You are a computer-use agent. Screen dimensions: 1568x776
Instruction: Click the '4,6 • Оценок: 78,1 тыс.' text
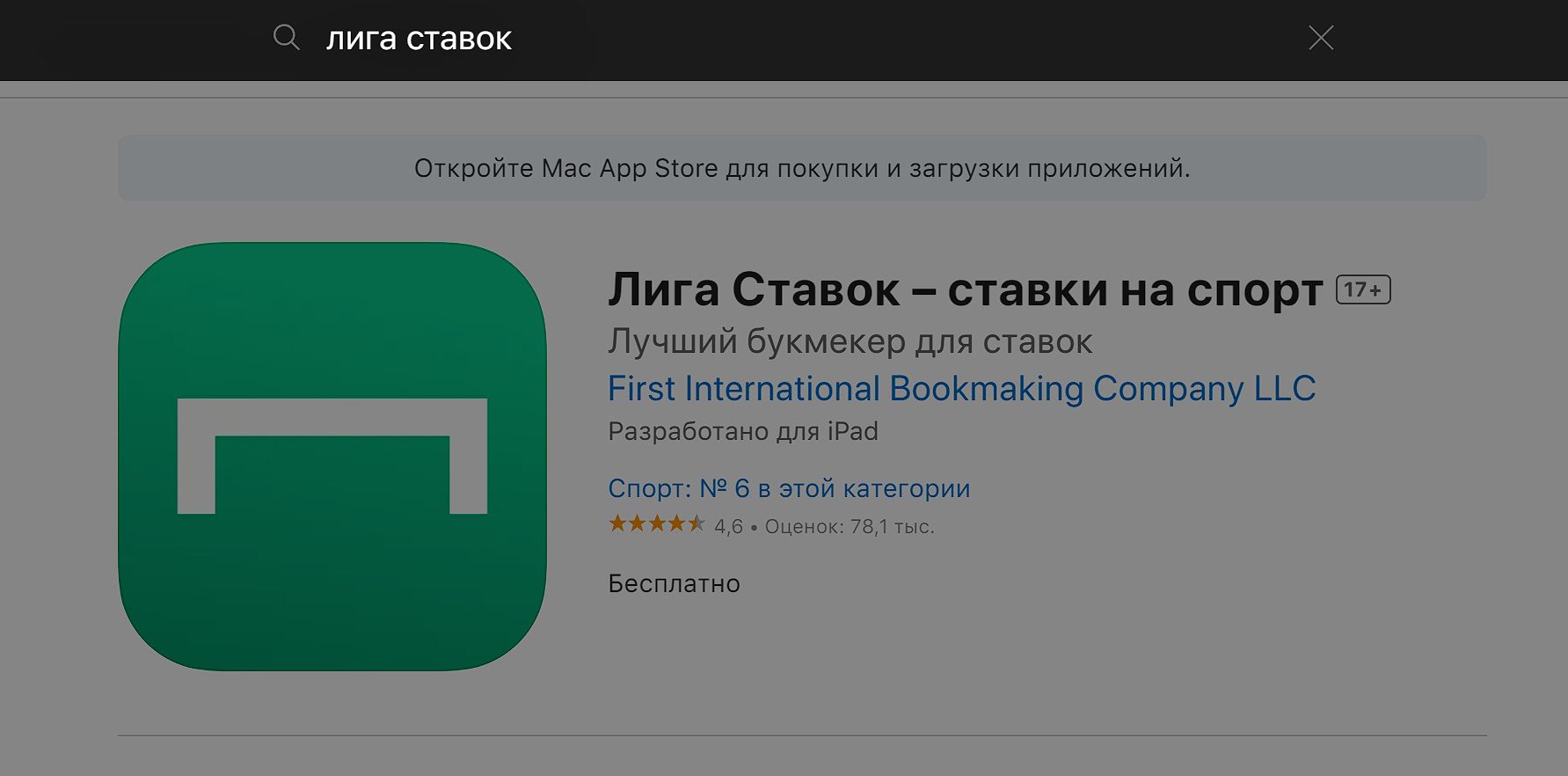824,527
